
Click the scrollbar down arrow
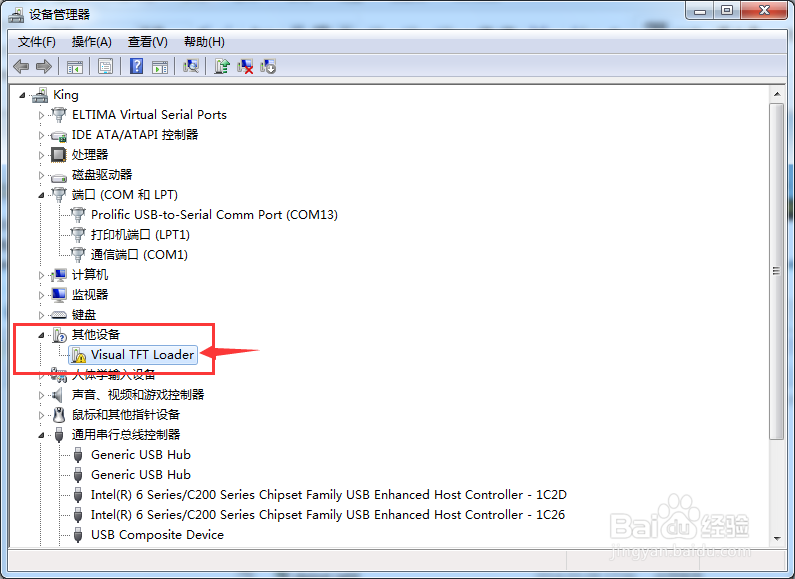[x=776, y=538]
